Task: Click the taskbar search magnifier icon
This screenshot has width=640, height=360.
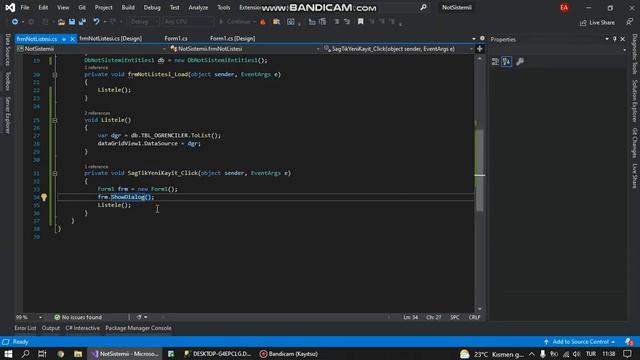Action: coord(25,354)
